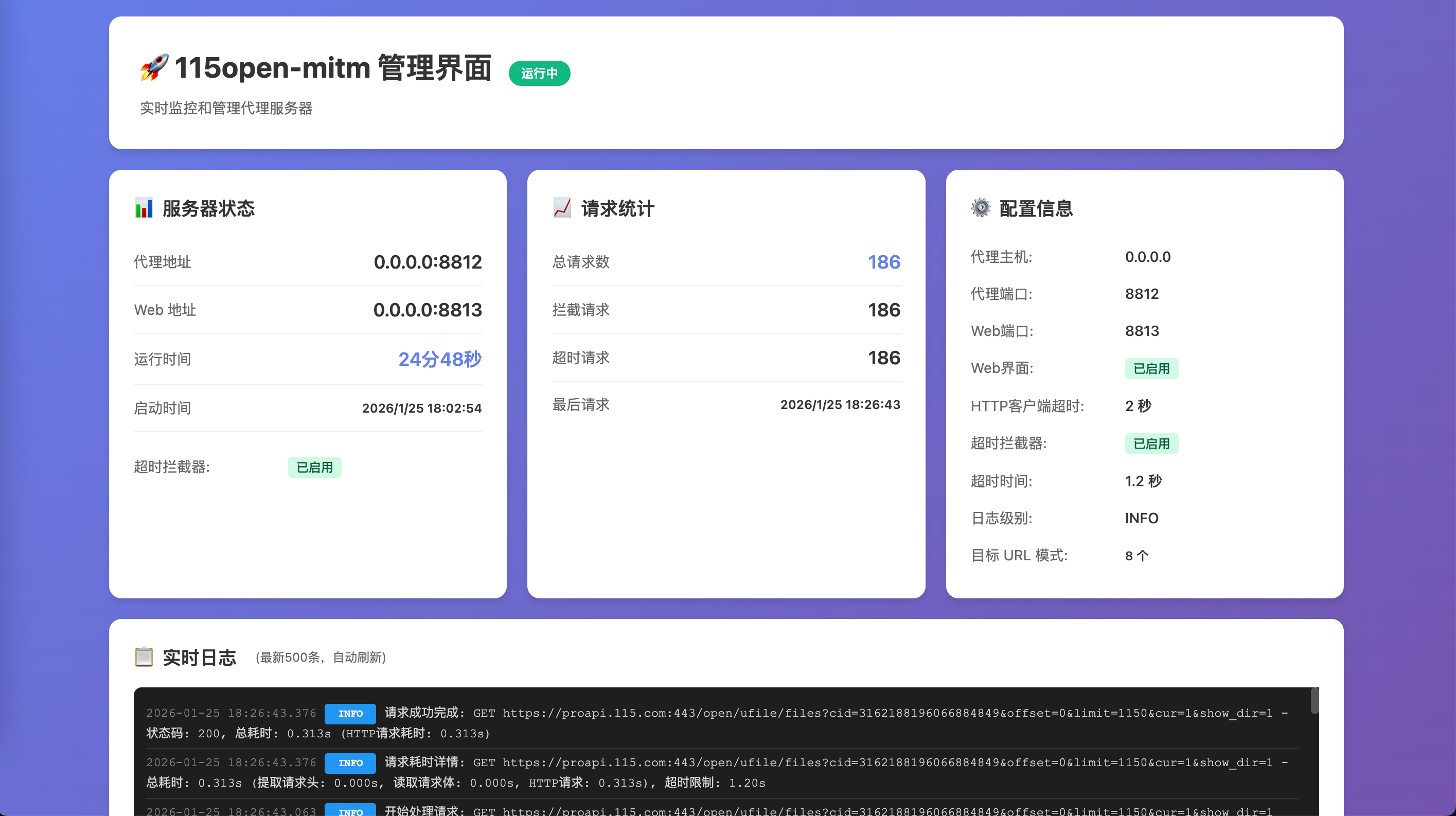
Task: Click the trend chart icon in 请求统计
Action: click(x=562, y=208)
